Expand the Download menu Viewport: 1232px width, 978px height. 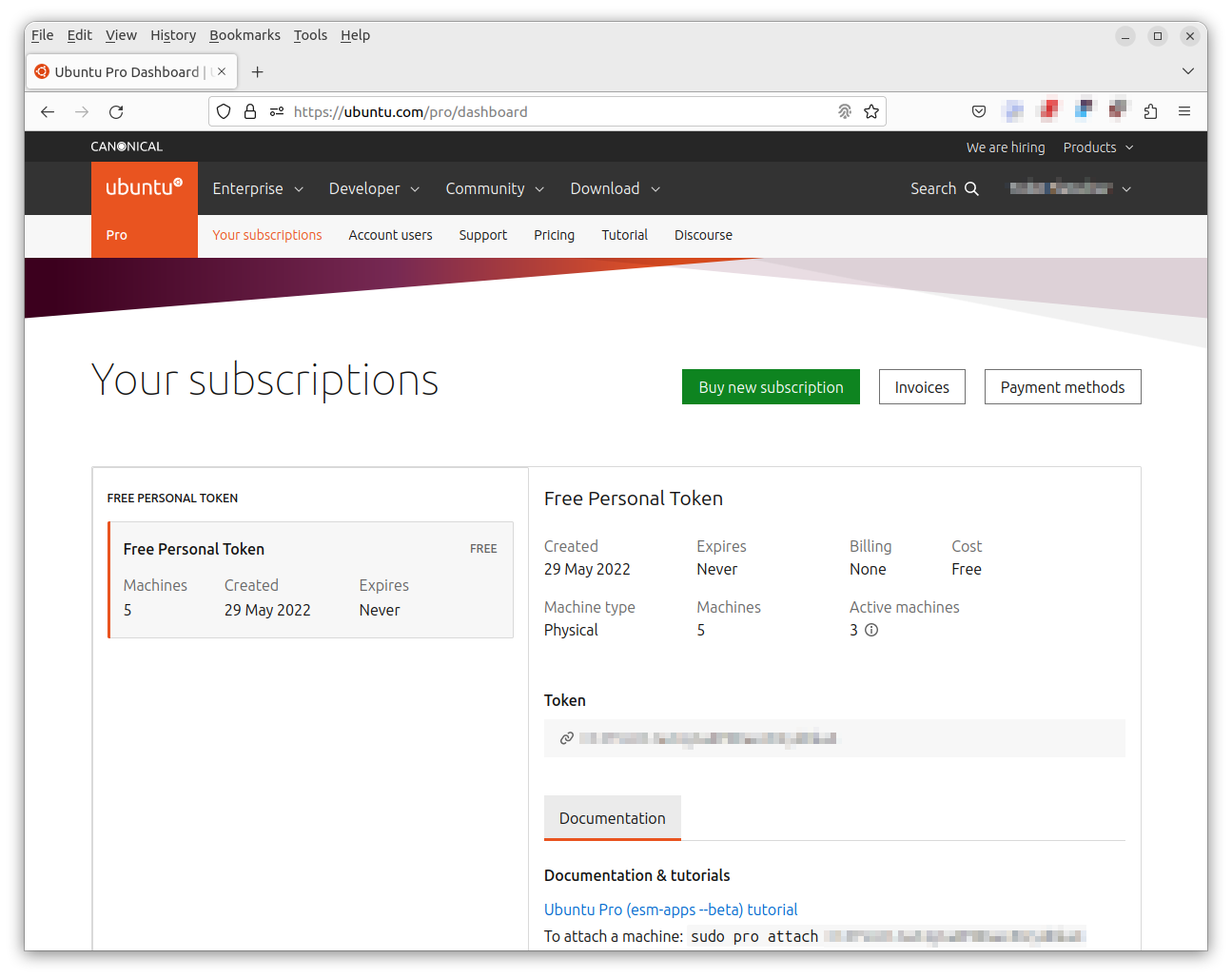click(x=616, y=188)
